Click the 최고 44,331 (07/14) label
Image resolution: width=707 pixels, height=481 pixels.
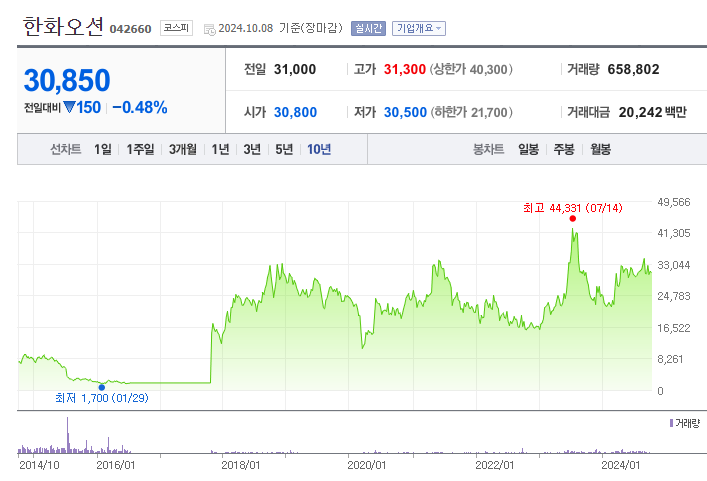[573, 208]
